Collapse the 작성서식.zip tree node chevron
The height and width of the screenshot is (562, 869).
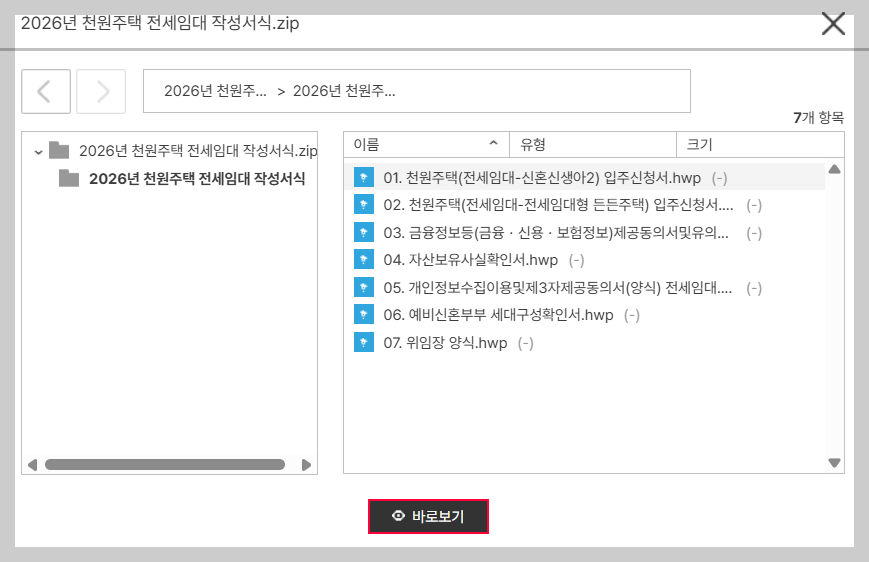pyautogui.click(x=38, y=151)
